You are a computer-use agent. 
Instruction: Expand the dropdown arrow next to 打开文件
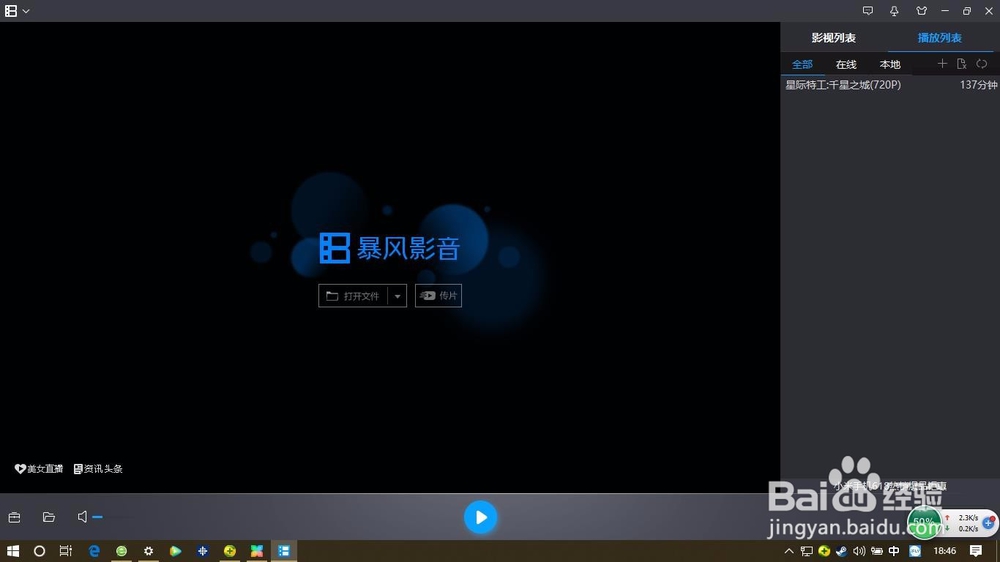pos(397,296)
